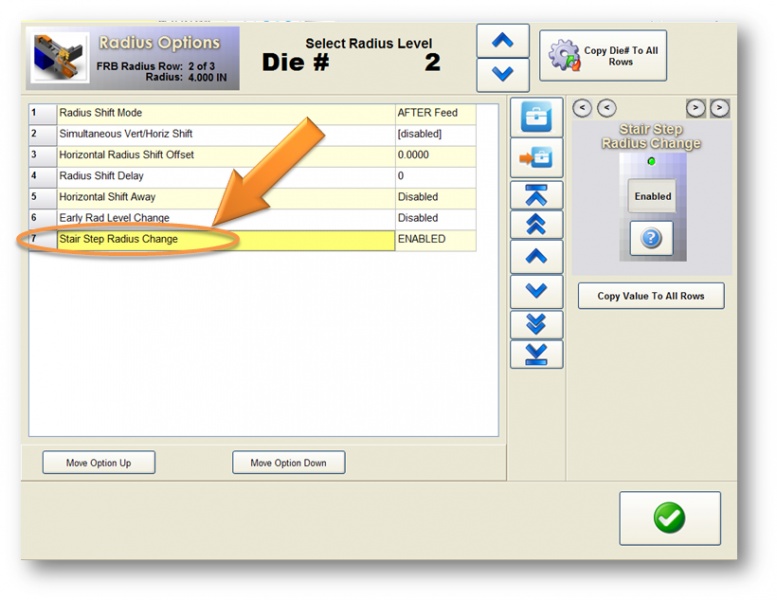Viewport: 777px width, 600px height.
Task: Click the blue toolbox icon button
Action: point(537,117)
